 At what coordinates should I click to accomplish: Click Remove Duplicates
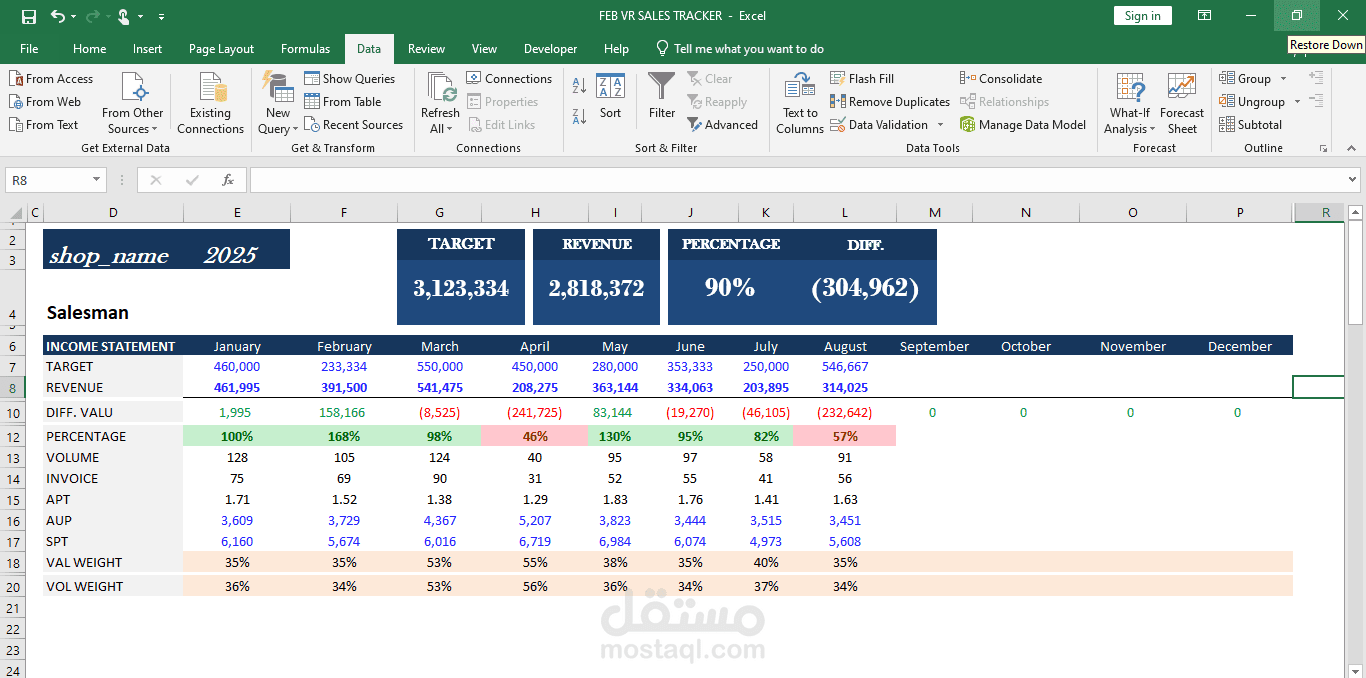(x=889, y=101)
